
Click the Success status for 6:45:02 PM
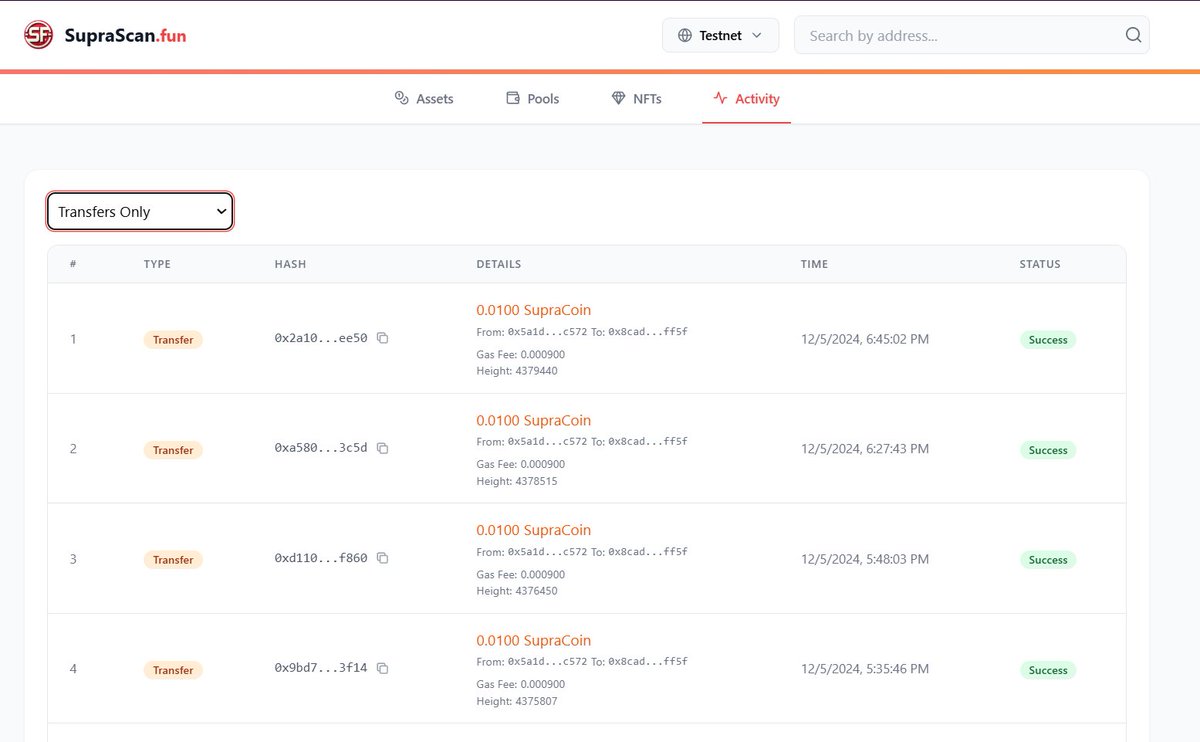(1048, 340)
